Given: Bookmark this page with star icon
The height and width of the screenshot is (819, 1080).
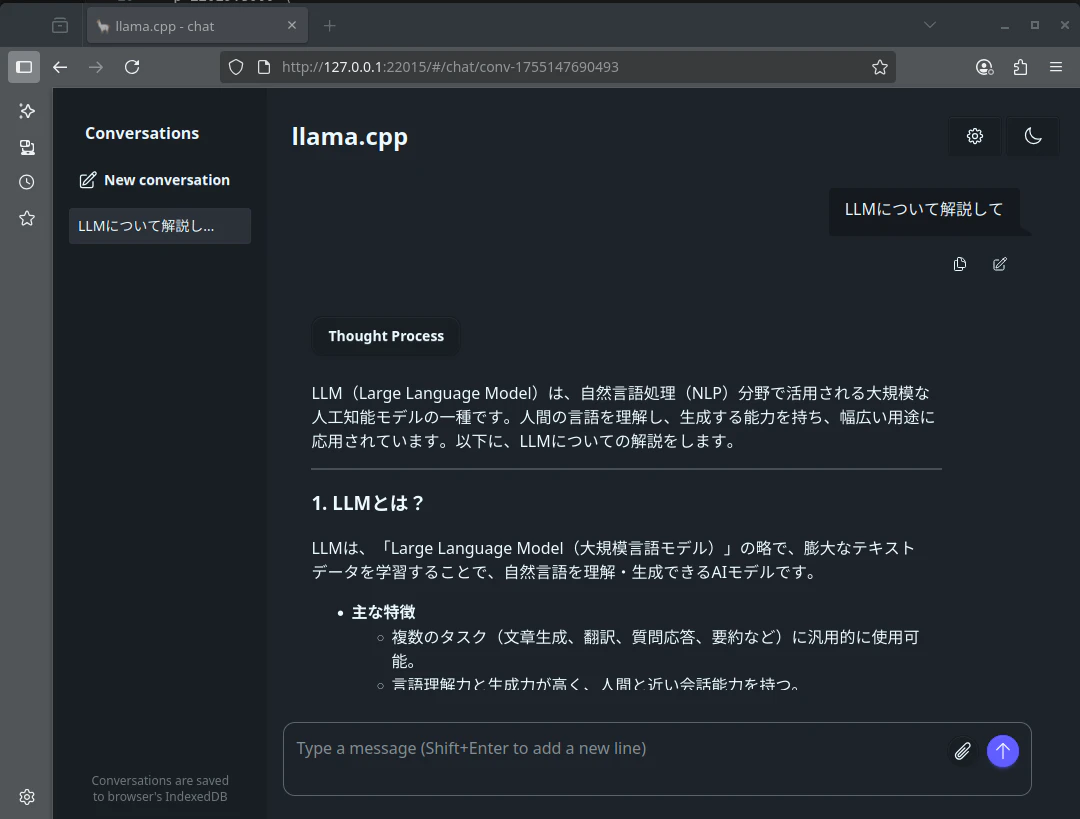Looking at the screenshot, I should pos(880,67).
